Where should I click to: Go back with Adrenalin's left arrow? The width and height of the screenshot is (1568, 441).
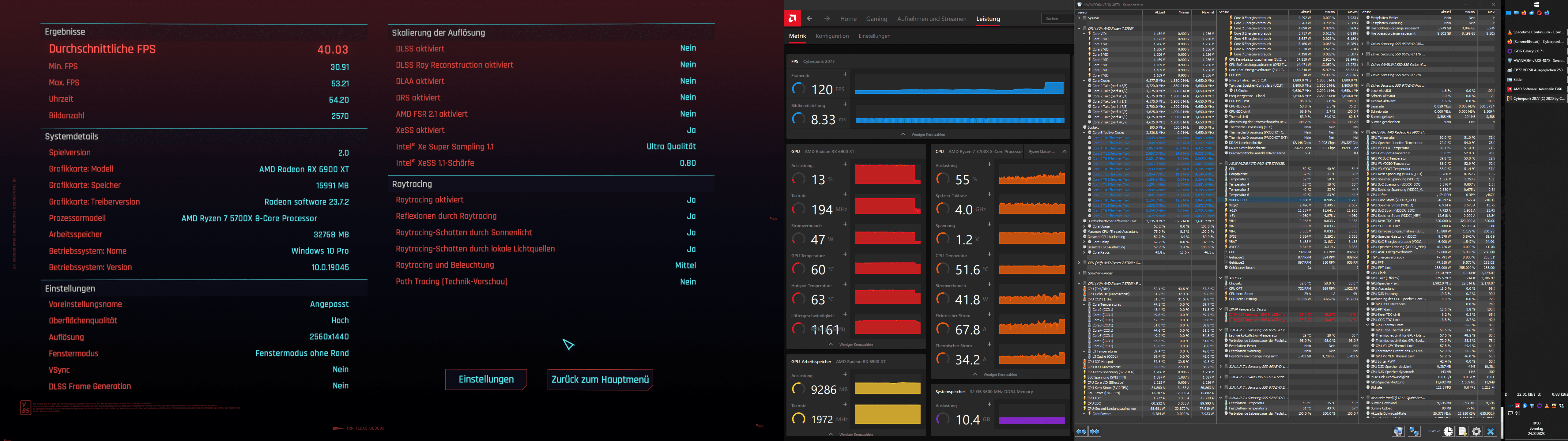[x=809, y=19]
